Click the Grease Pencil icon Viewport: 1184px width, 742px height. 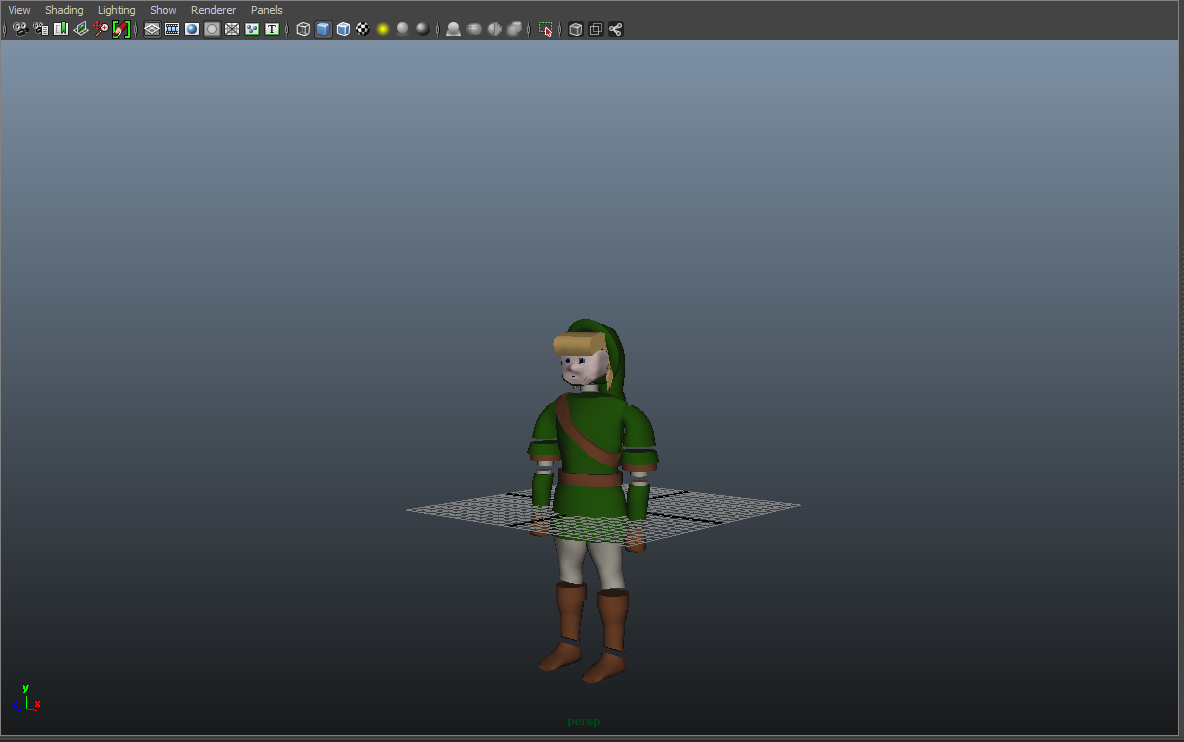[121, 29]
